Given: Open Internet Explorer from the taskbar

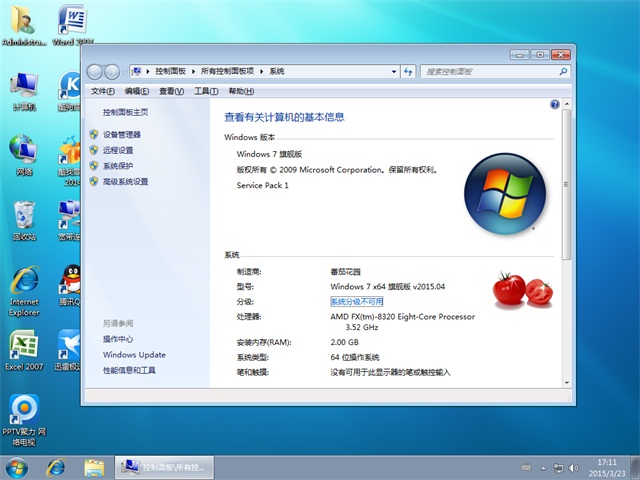Looking at the screenshot, I should 56,467.
